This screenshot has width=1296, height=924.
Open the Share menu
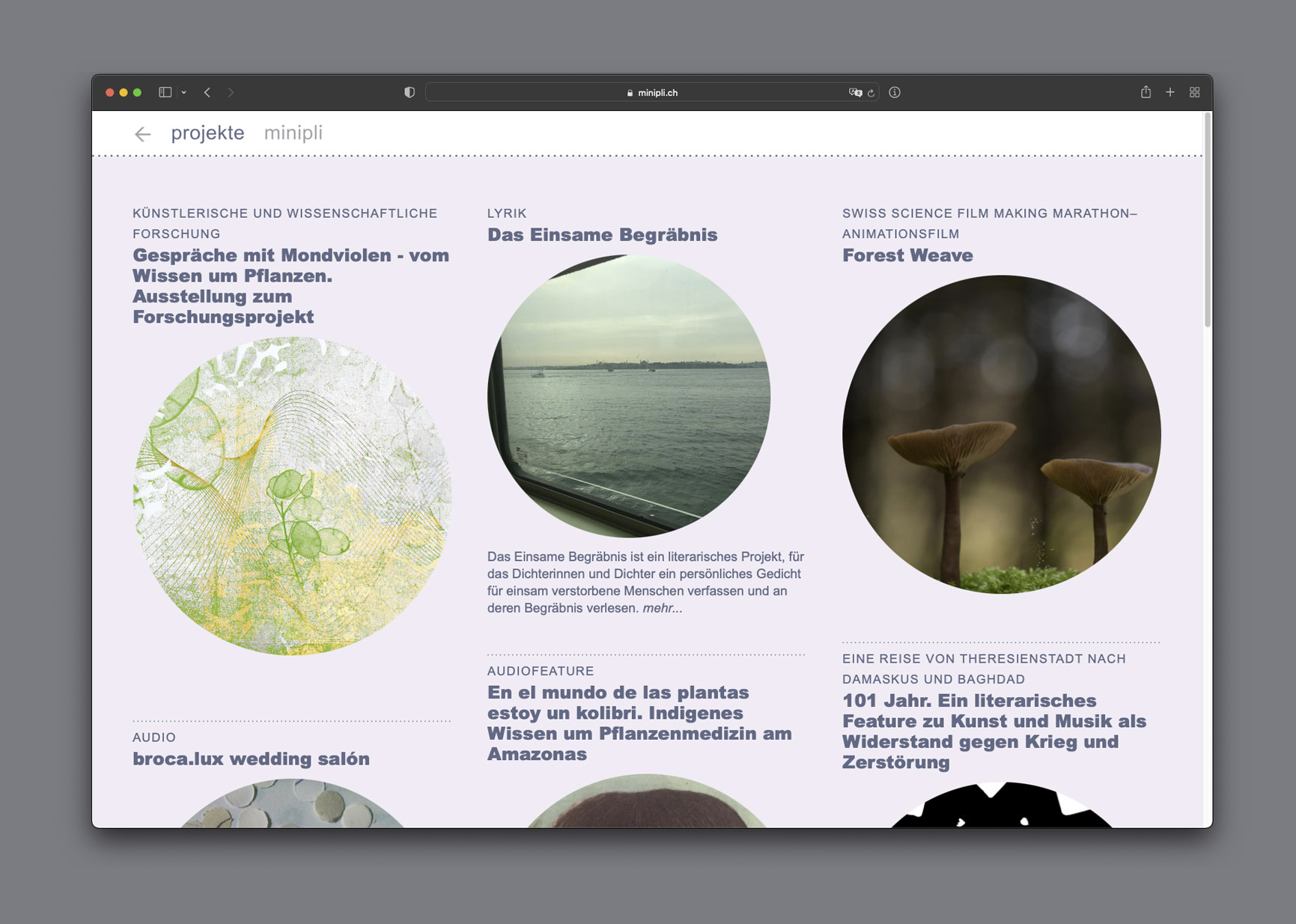1145,92
